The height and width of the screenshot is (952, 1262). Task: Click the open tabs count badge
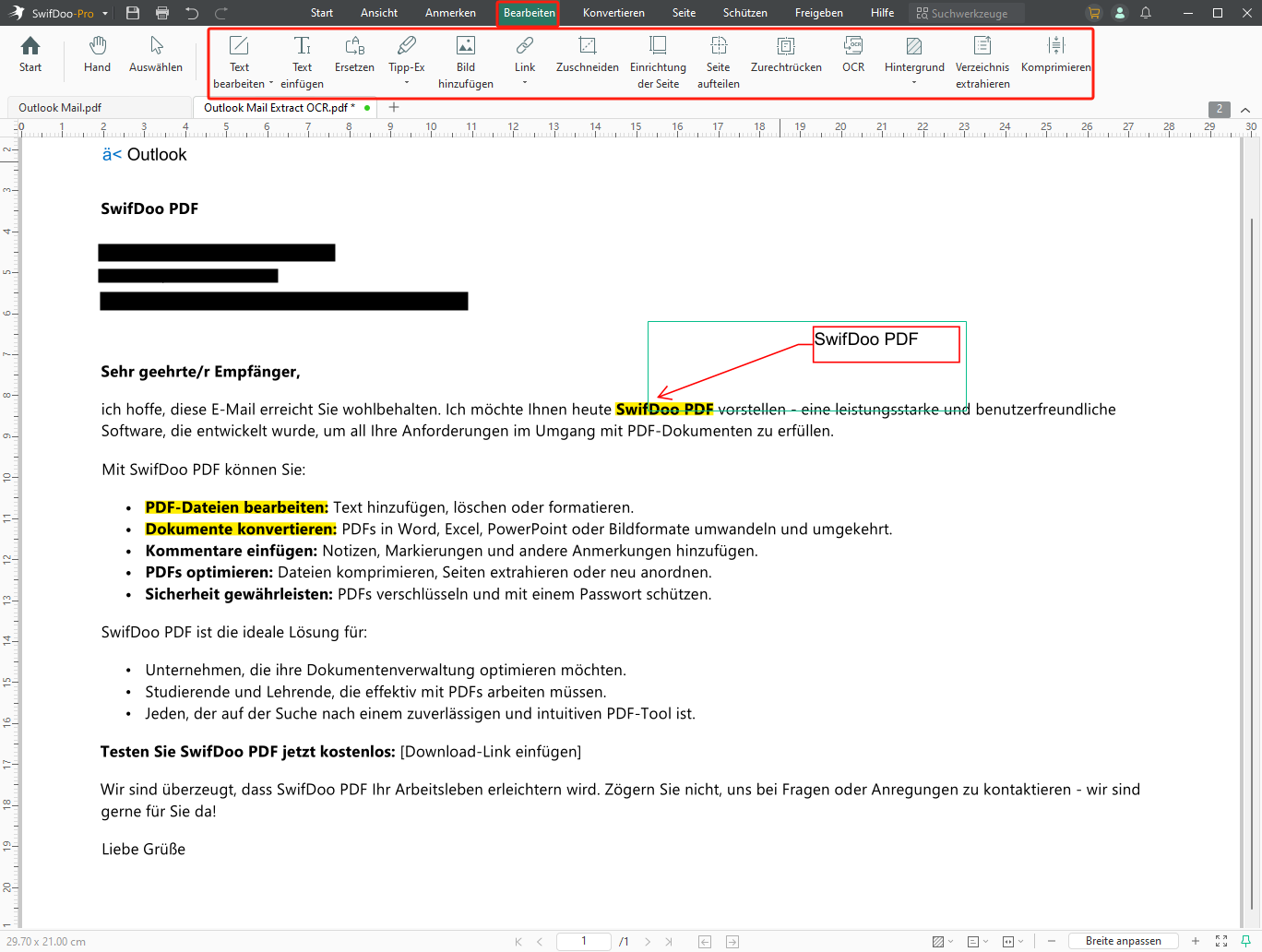(x=1220, y=109)
